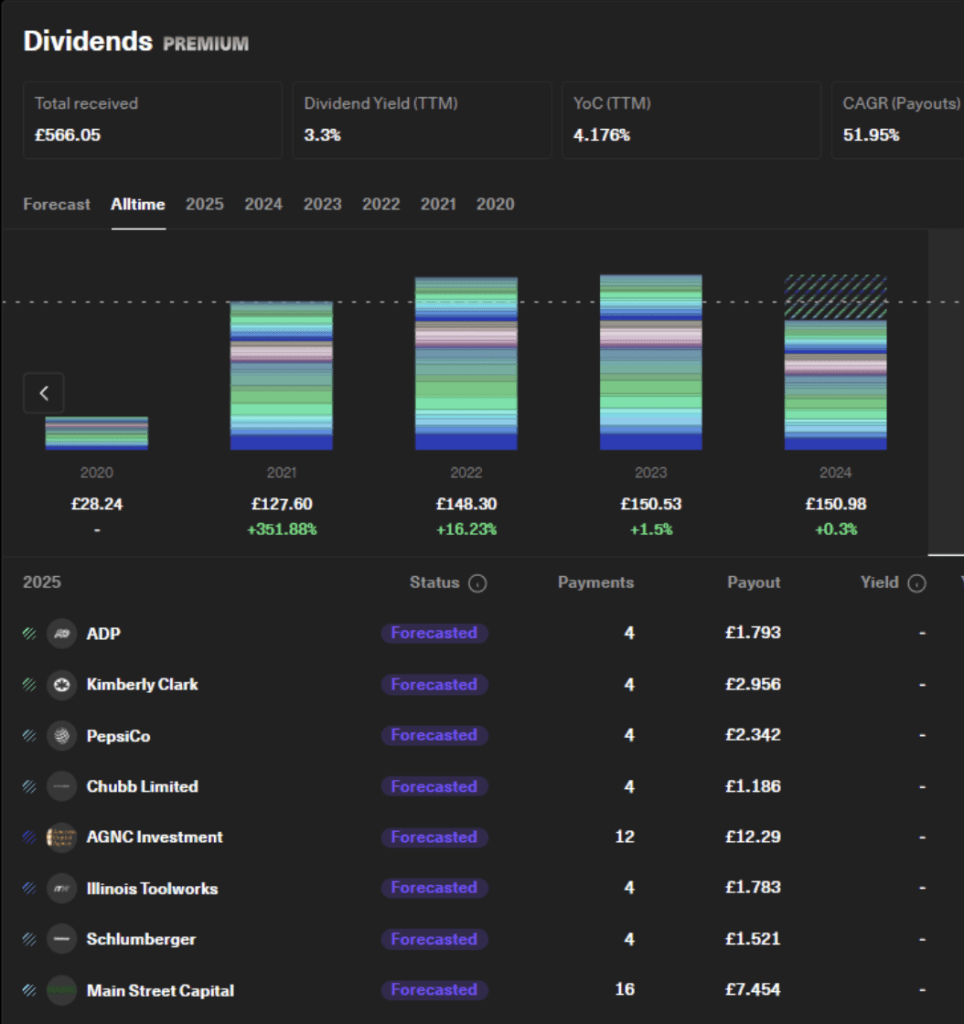964x1024 pixels.
Task: Click the striped forecast marker beside Chubb Limited
Action: [x=29, y=787]
